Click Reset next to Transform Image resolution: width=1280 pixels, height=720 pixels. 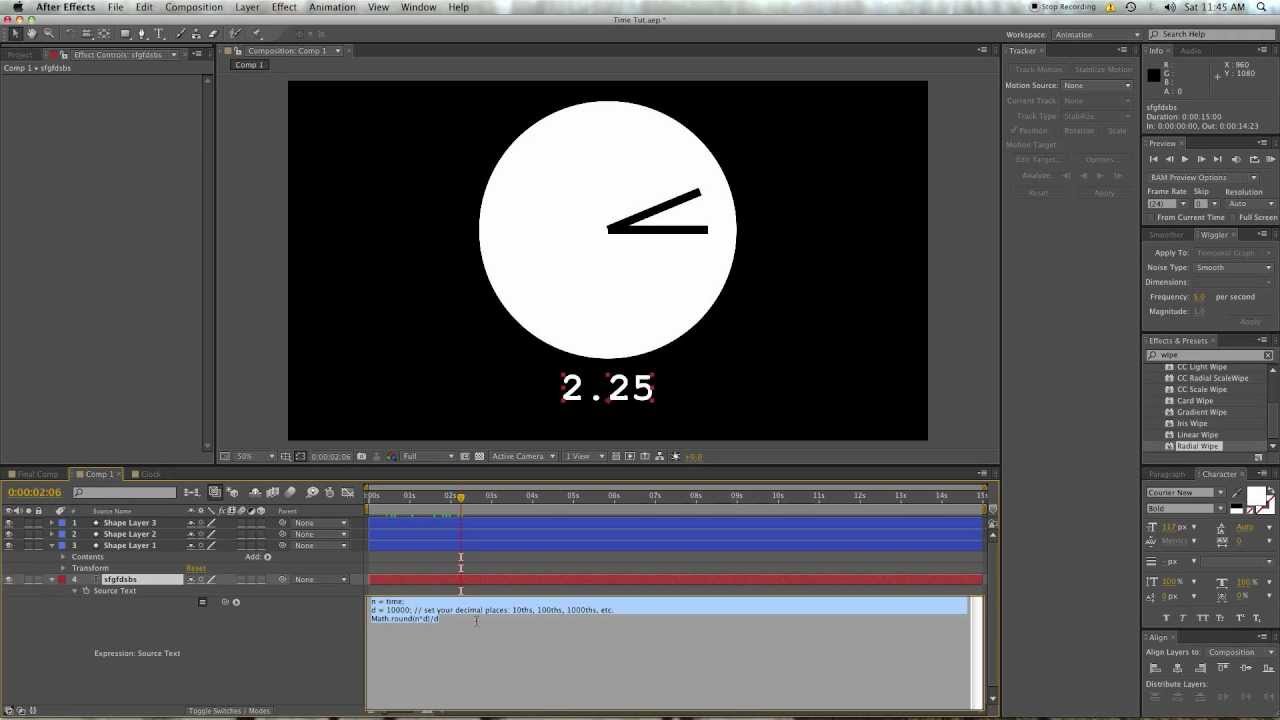(x=196, y=568)
